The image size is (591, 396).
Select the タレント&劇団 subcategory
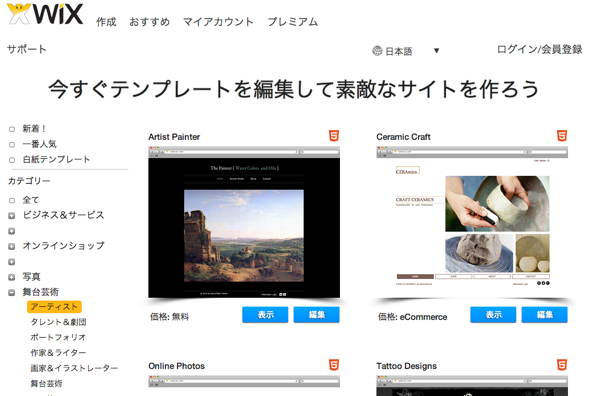58,322
